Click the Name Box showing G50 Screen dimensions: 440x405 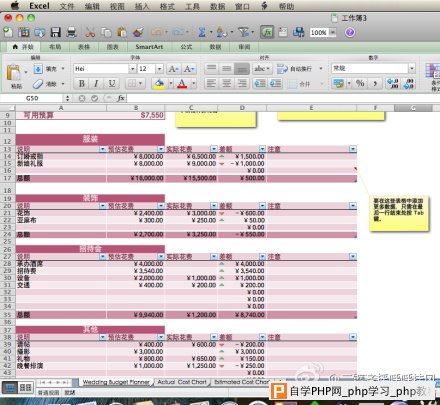coord(32,98)
